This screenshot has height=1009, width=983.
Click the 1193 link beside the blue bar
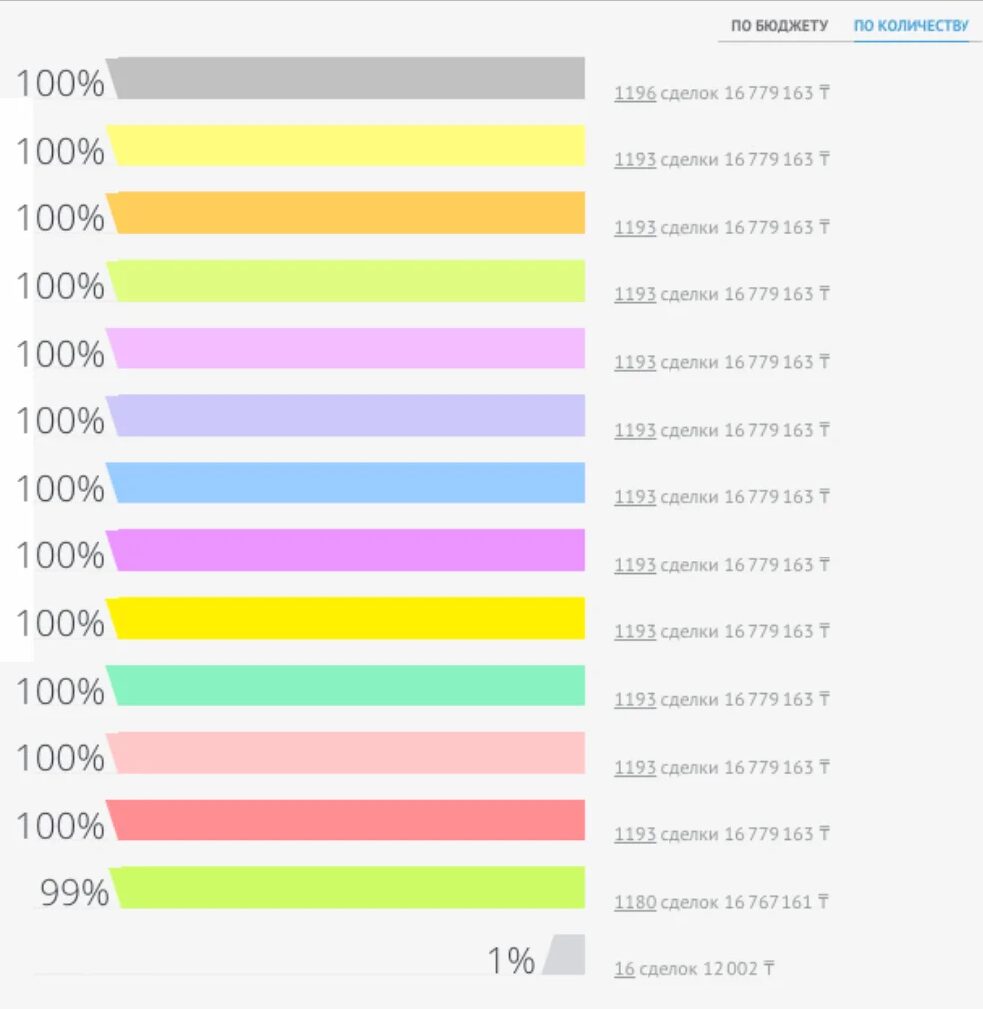click(x=635, y=497)
